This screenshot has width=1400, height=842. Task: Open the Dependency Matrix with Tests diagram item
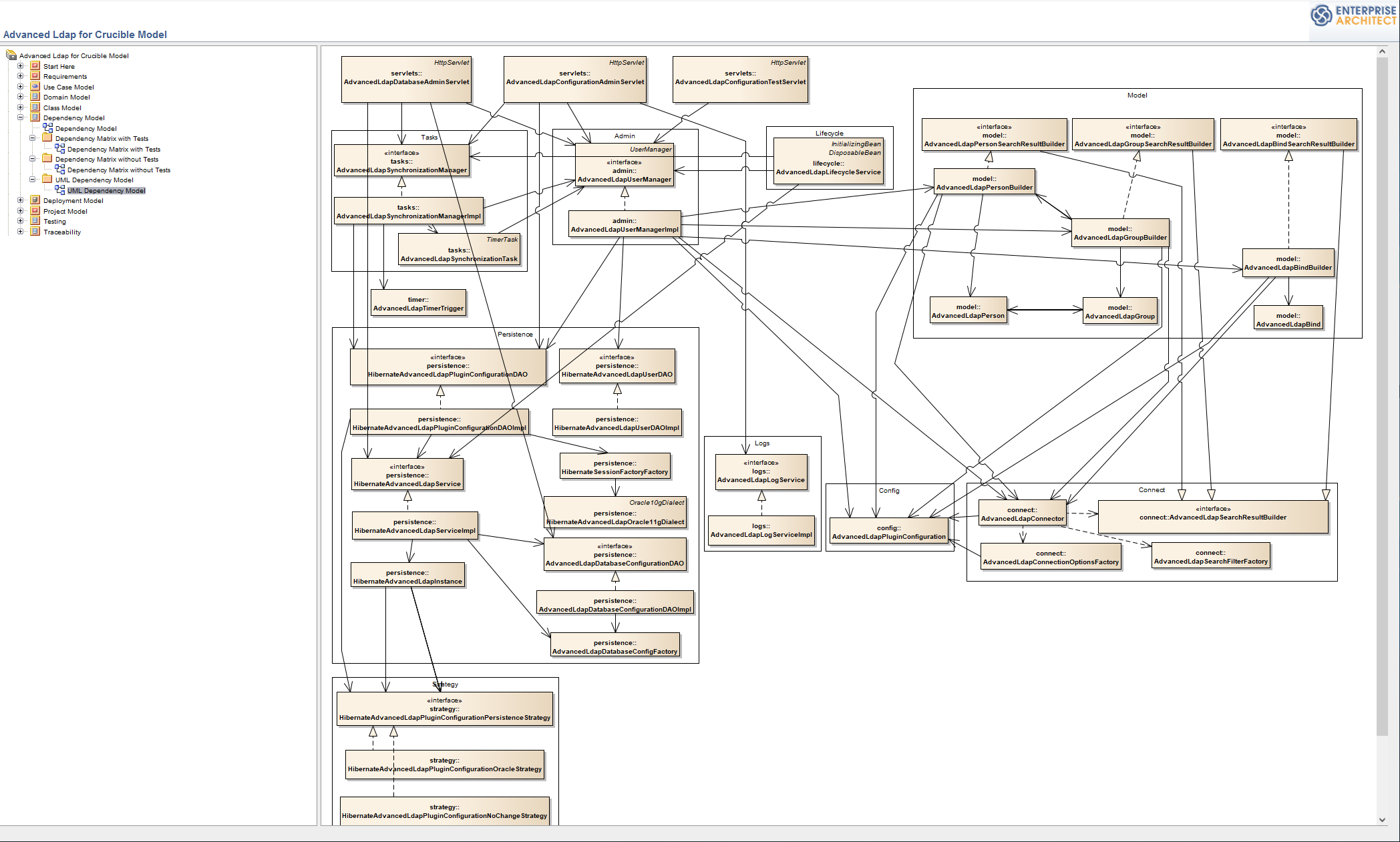pyautogui.click(x=114, y=149)
